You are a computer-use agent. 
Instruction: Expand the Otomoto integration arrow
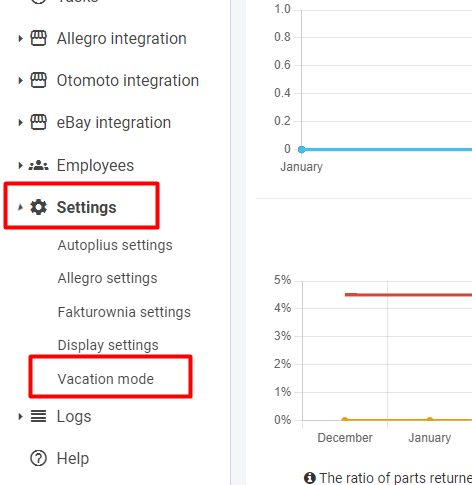coord(20,80)
